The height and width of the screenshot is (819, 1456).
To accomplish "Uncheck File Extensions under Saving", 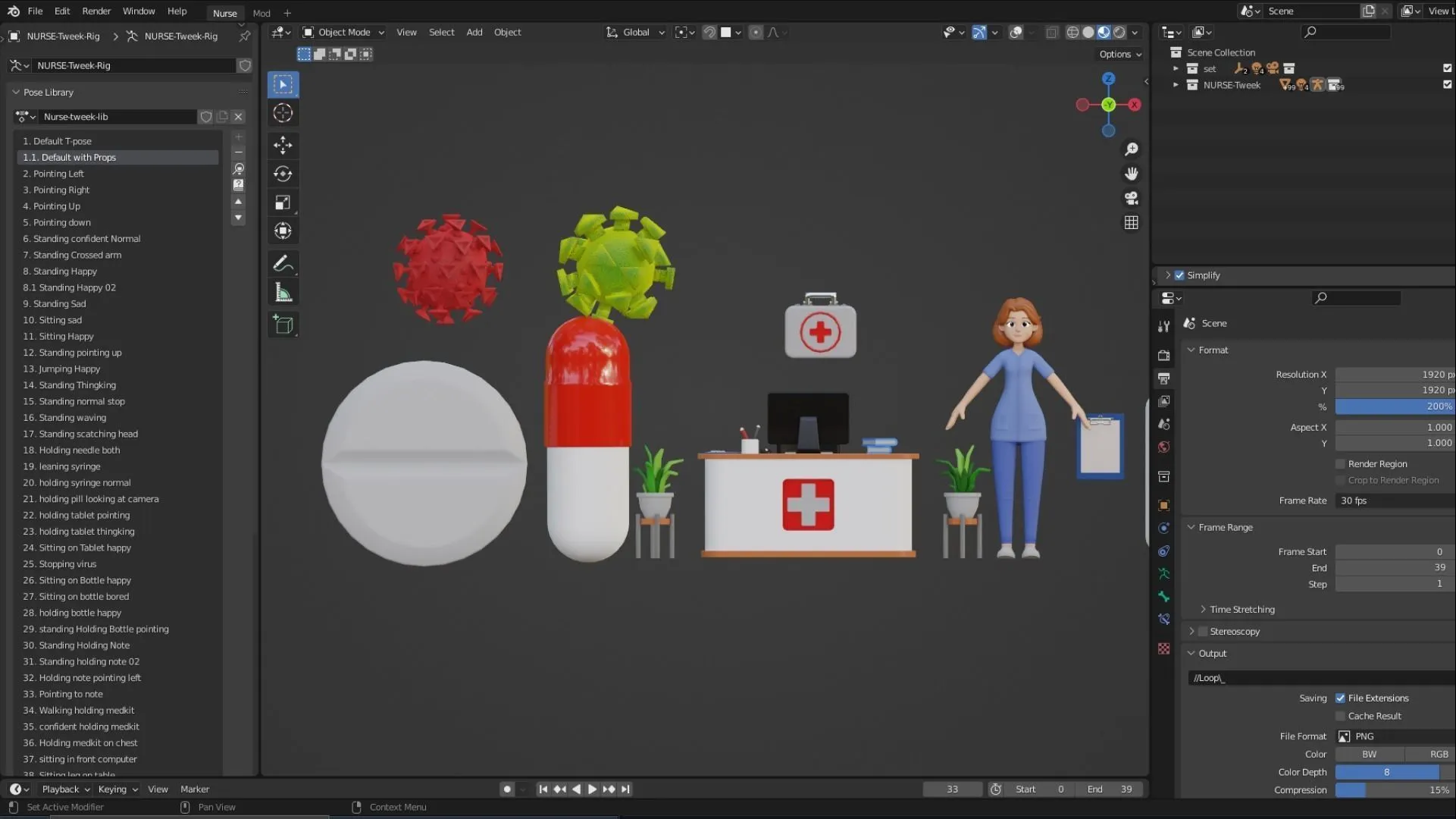I will tap(1340, 698).
